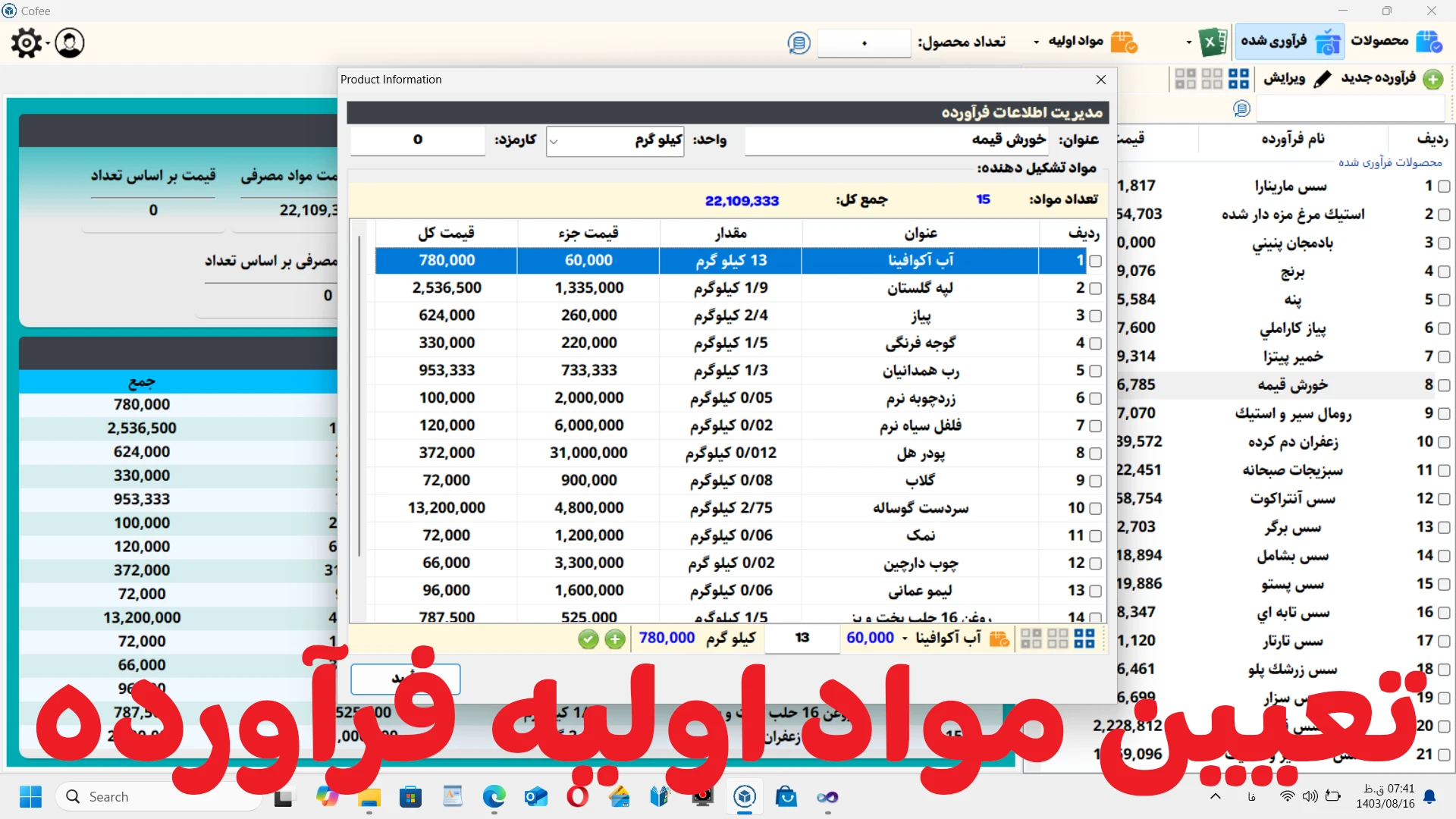Launch Microsoft Edge from the taskbar
This screenshot has width=1456, height=819.
pos(494,797)
